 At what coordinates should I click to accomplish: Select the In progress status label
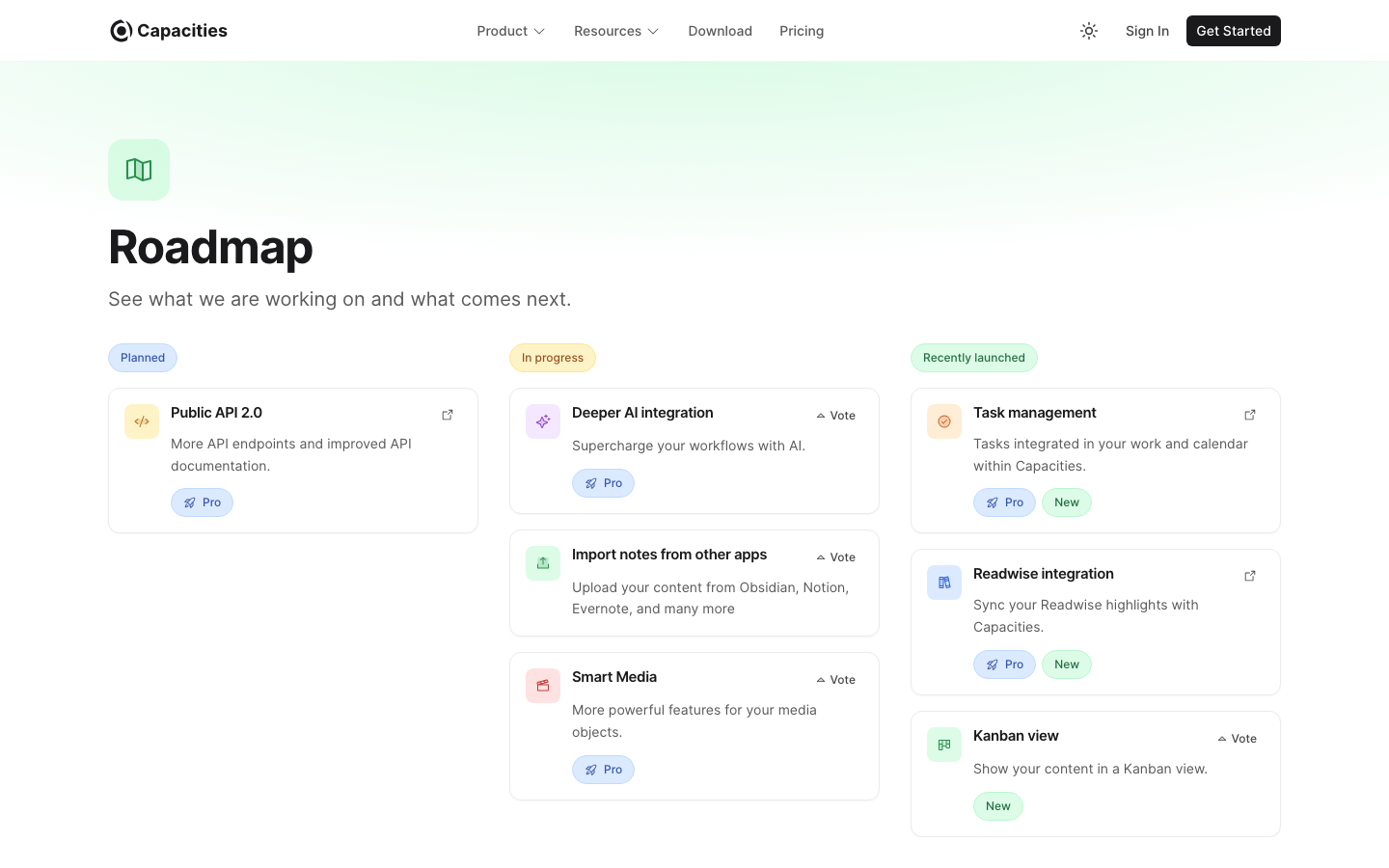(553, 358)
